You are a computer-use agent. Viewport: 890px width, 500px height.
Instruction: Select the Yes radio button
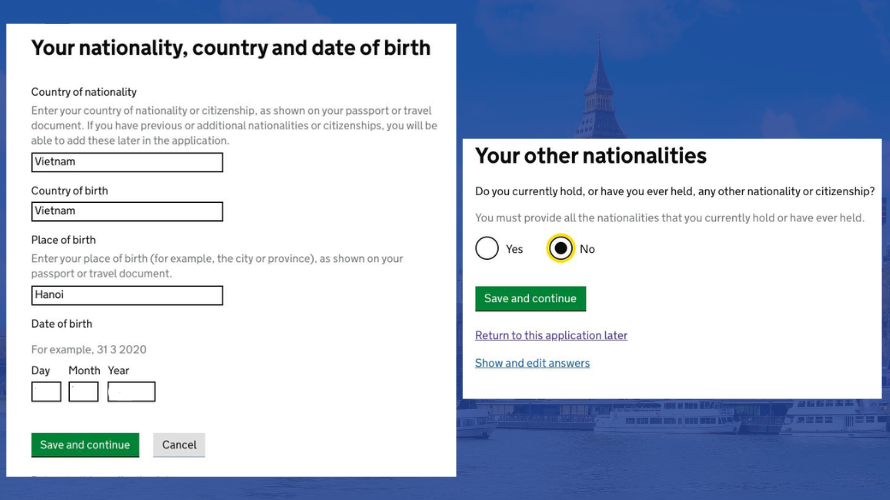coord(487,249)
